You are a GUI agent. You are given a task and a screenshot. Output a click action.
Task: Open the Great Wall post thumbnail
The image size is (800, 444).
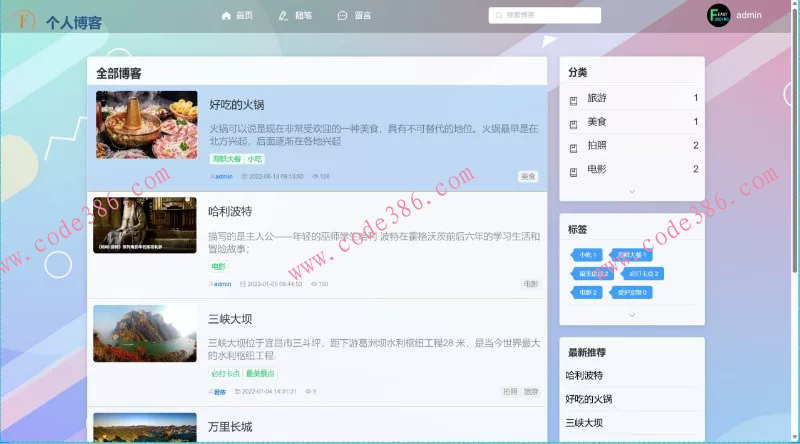145,427
